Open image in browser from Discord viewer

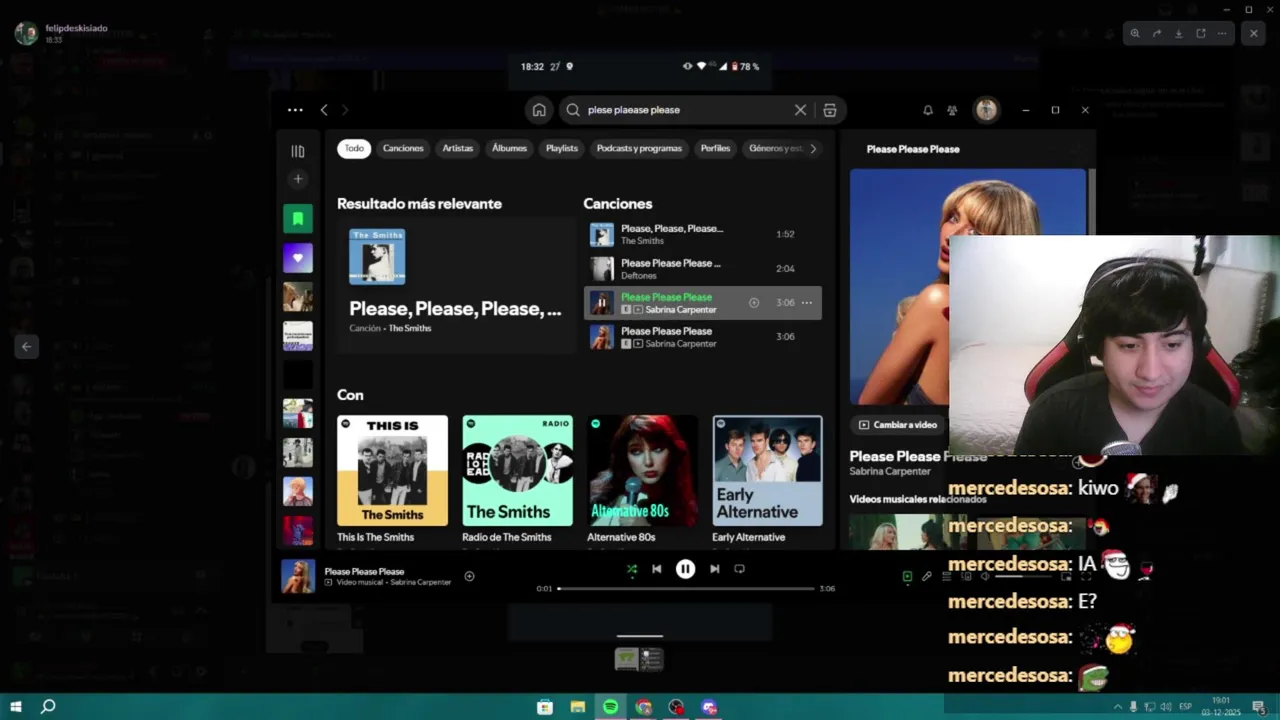click(x=1201, y=33)
